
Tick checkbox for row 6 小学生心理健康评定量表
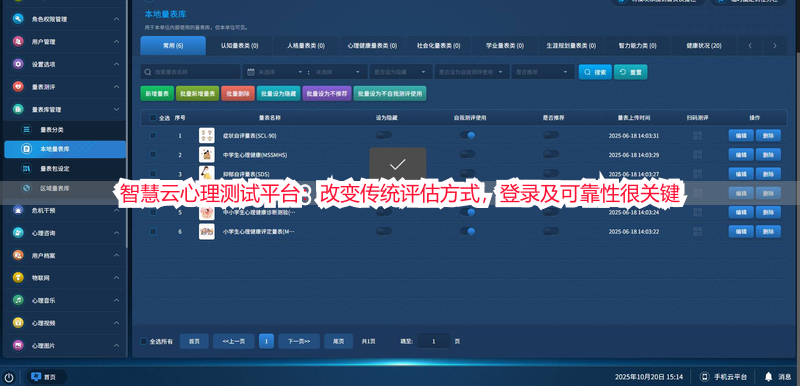[153, 231]
